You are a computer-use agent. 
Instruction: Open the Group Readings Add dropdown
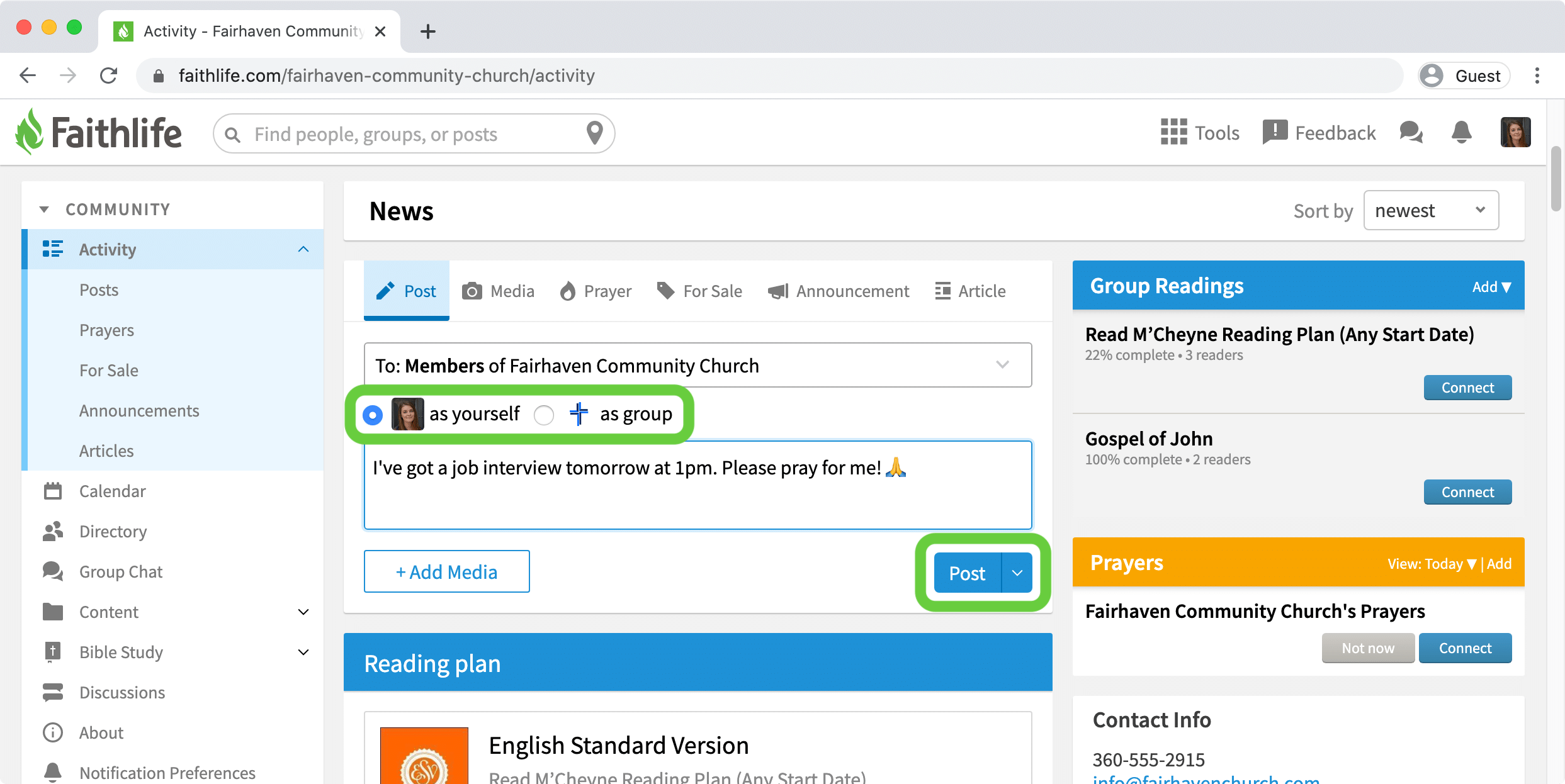pos(1491,287)
